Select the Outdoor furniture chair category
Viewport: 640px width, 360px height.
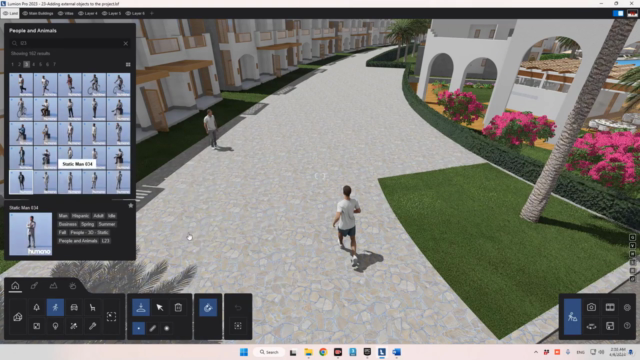click(93, 307)
